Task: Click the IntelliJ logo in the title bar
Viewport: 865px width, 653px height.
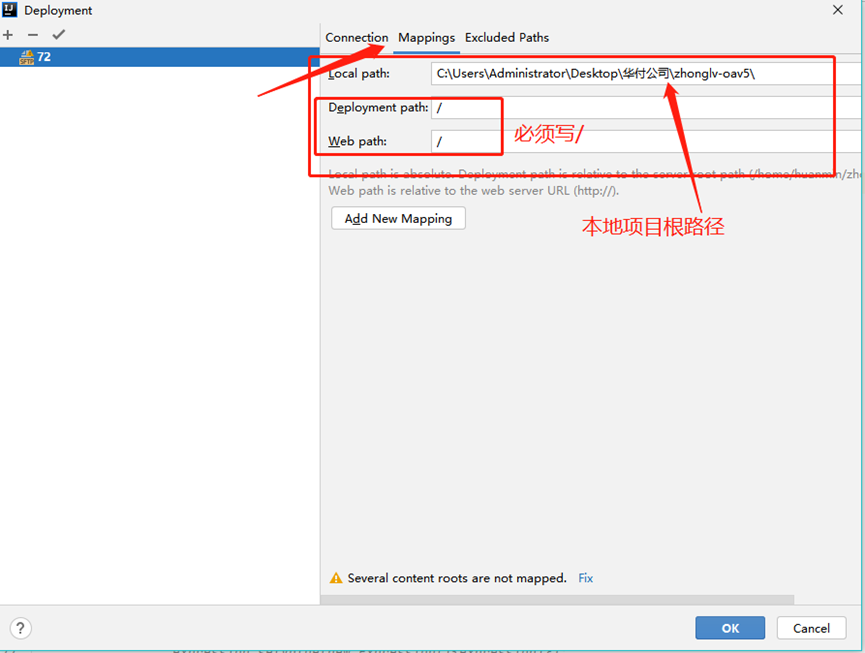Action: (x=9, y=10)
